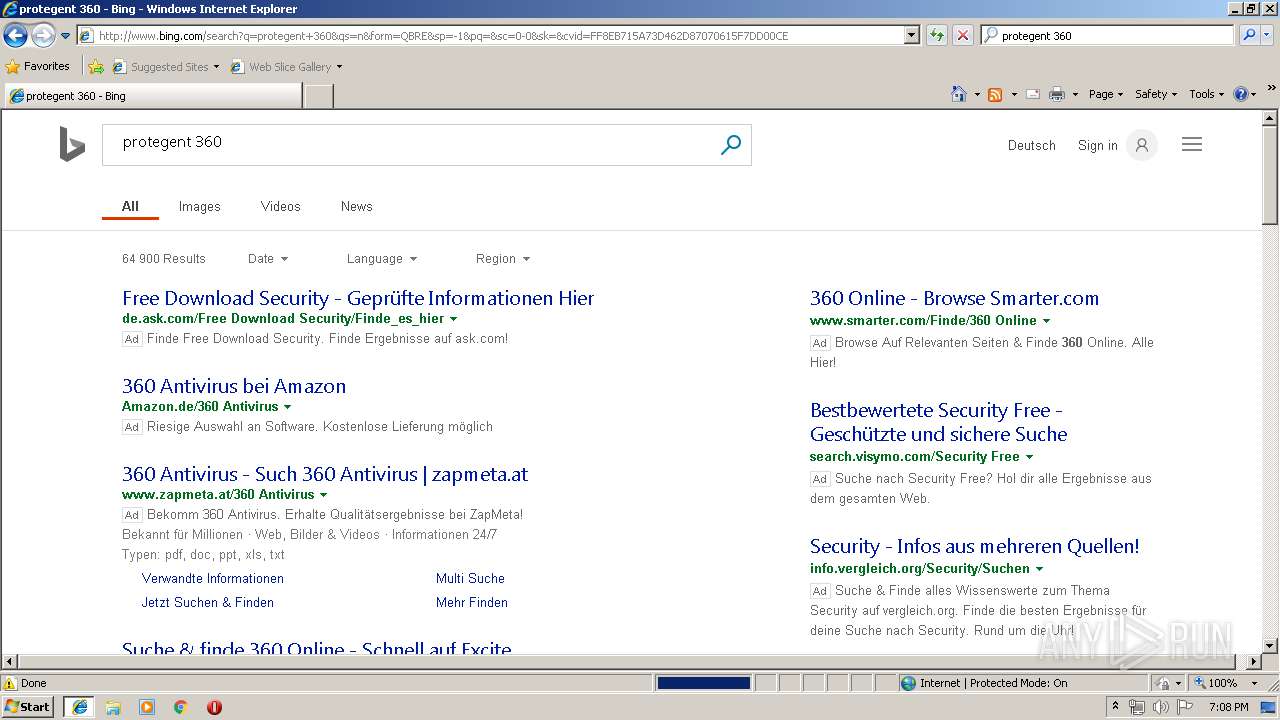
Task: Click the volume speaker tray icon
Action: (x=1160, y=707)
